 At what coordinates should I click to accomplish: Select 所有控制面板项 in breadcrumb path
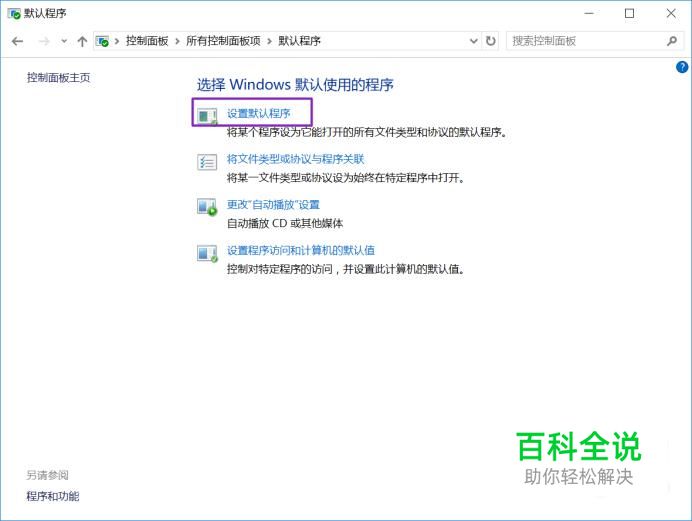223,41
